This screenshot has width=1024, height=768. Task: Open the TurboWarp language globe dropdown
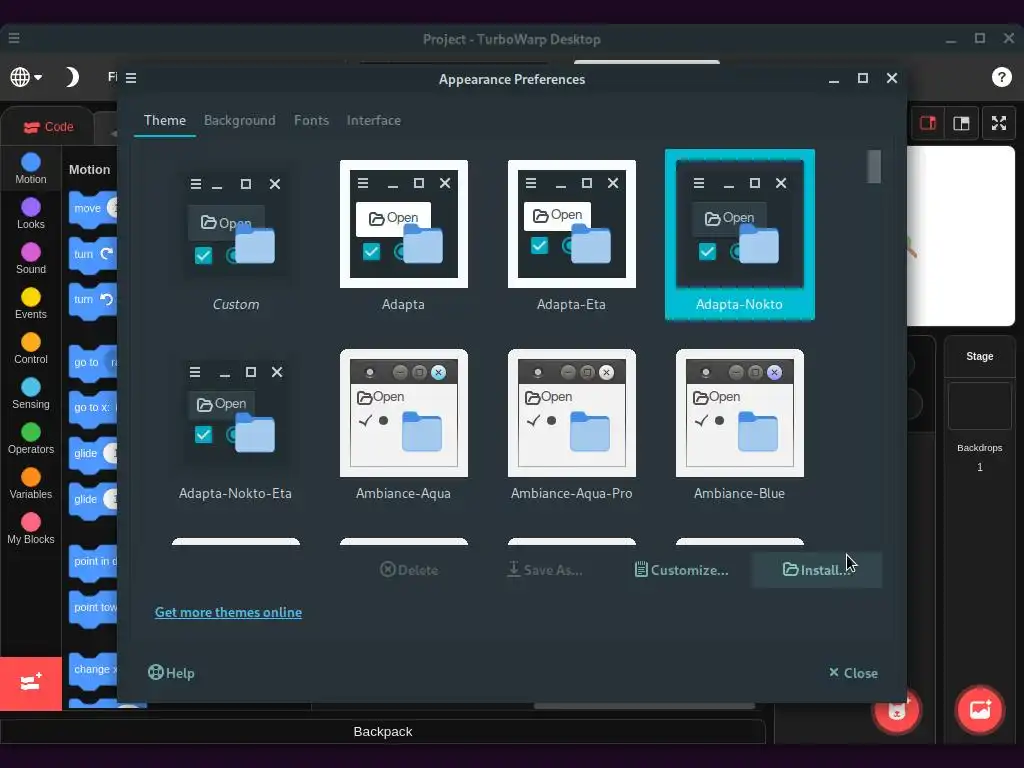[x=25, y=77]
